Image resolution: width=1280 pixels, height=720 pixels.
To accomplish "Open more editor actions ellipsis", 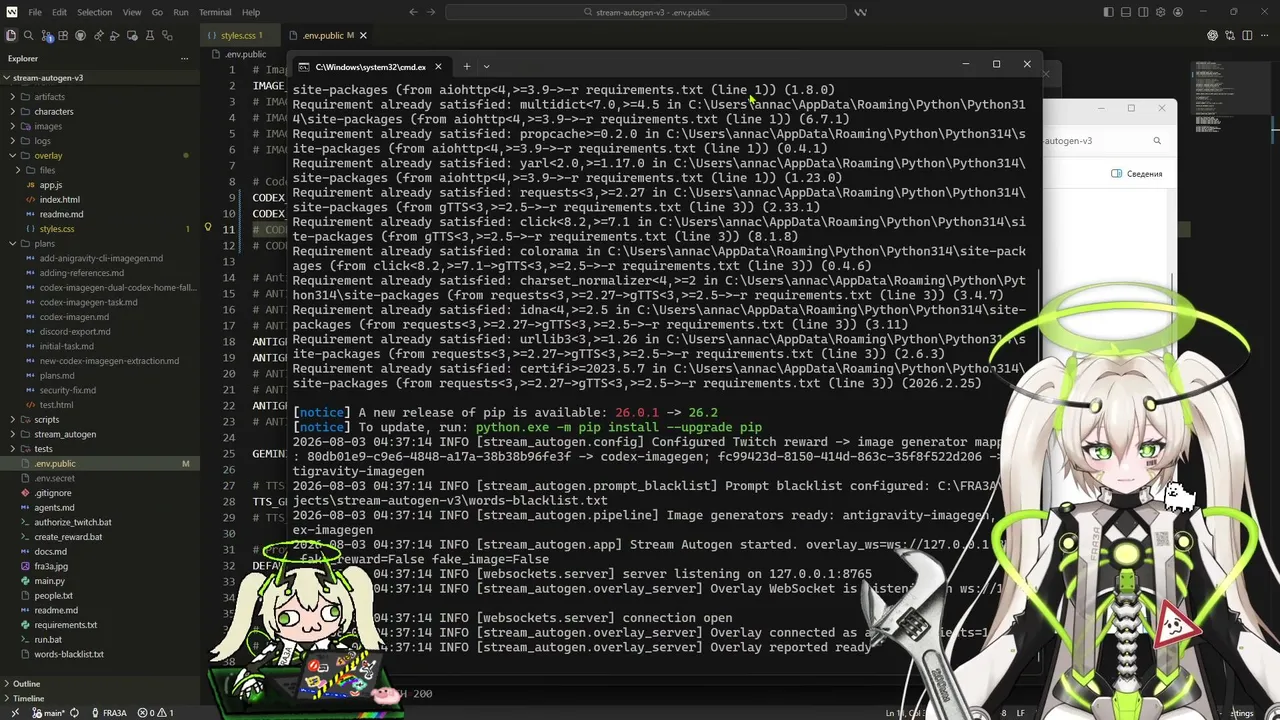I will click(x=1264, y=35).
